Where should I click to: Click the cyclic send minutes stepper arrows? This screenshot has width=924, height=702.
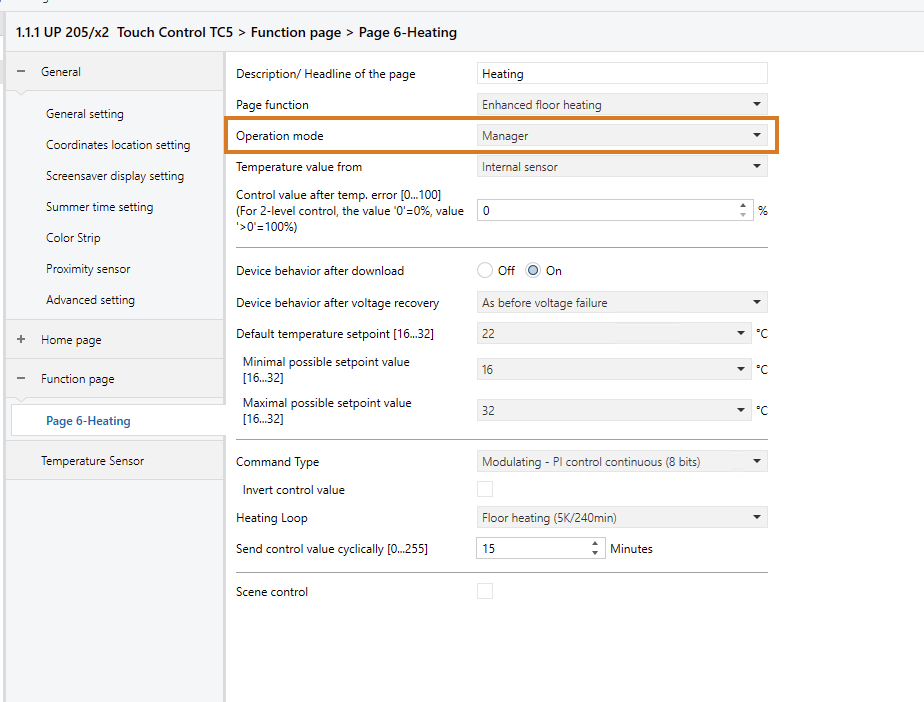pos(596,548)
